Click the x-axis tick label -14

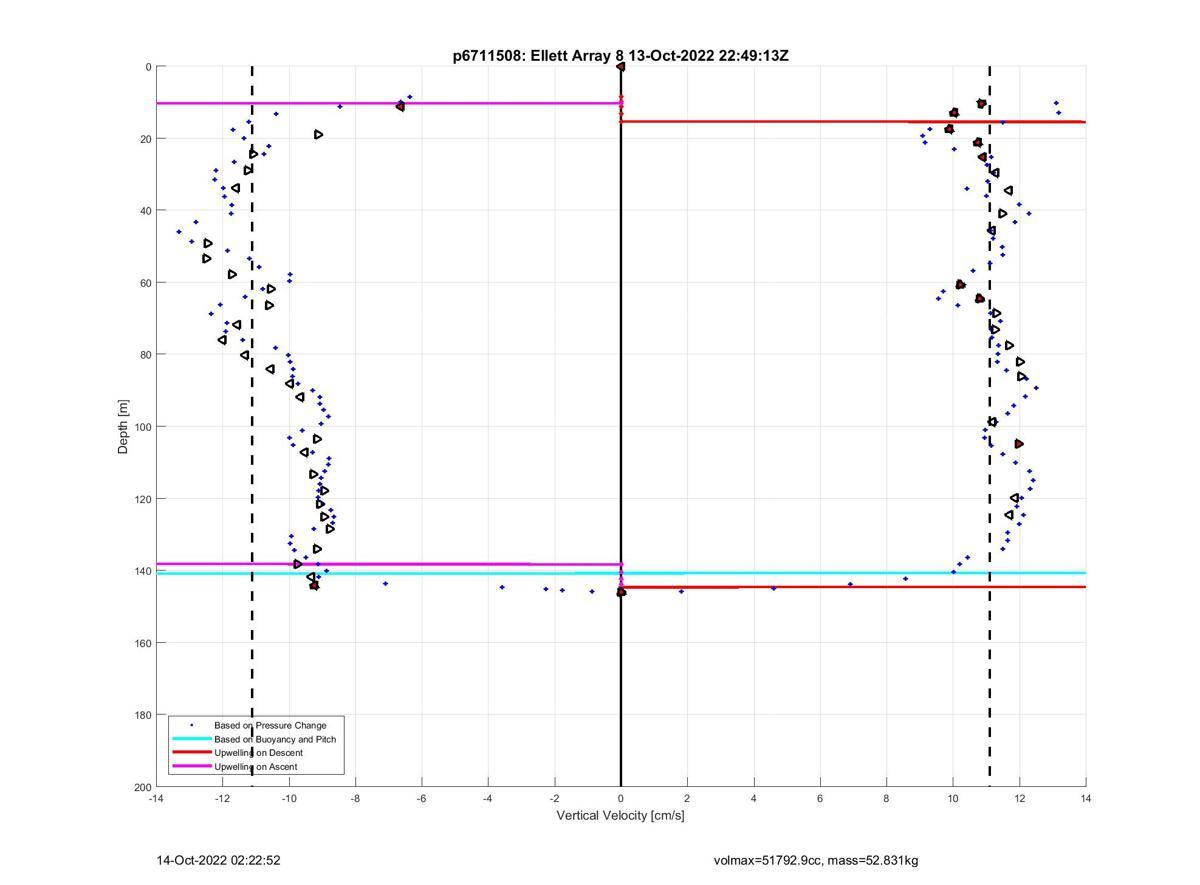pos(156,798)
